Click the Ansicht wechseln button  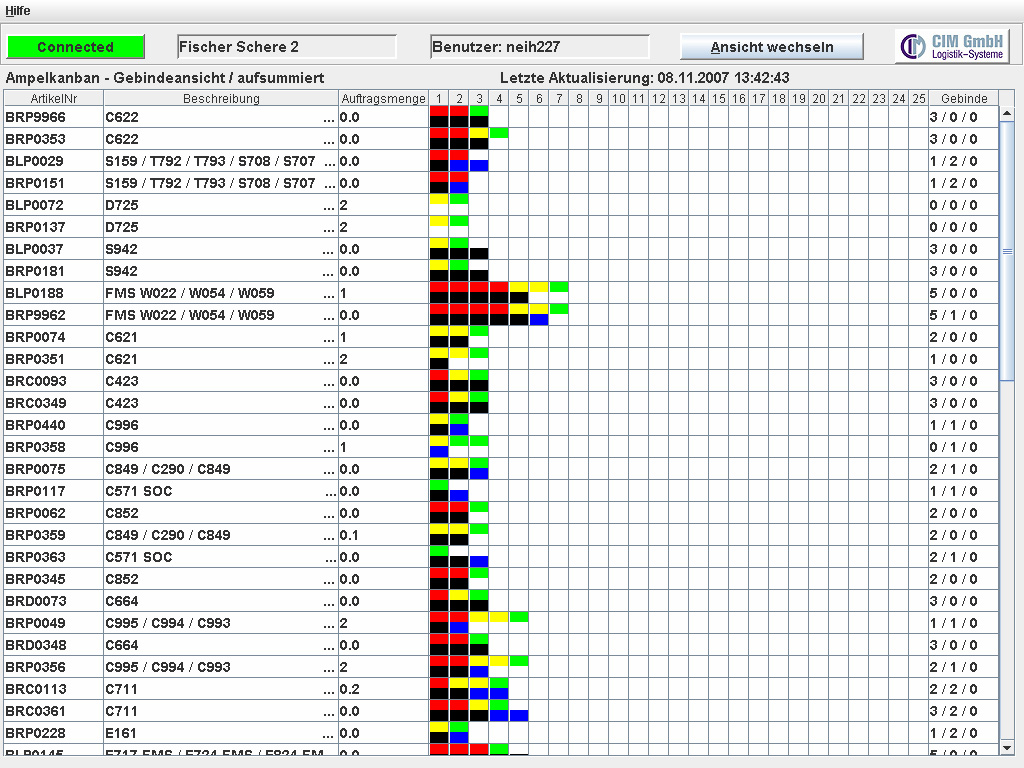coord(771,47)
